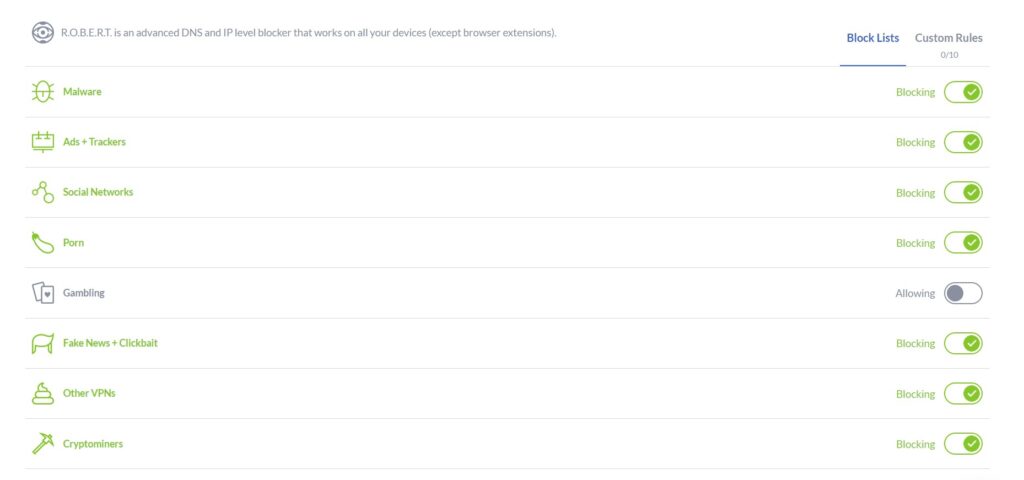The image size is (1024, 480).
Task: Select the Block Lists tab
Action: point(872,38)
